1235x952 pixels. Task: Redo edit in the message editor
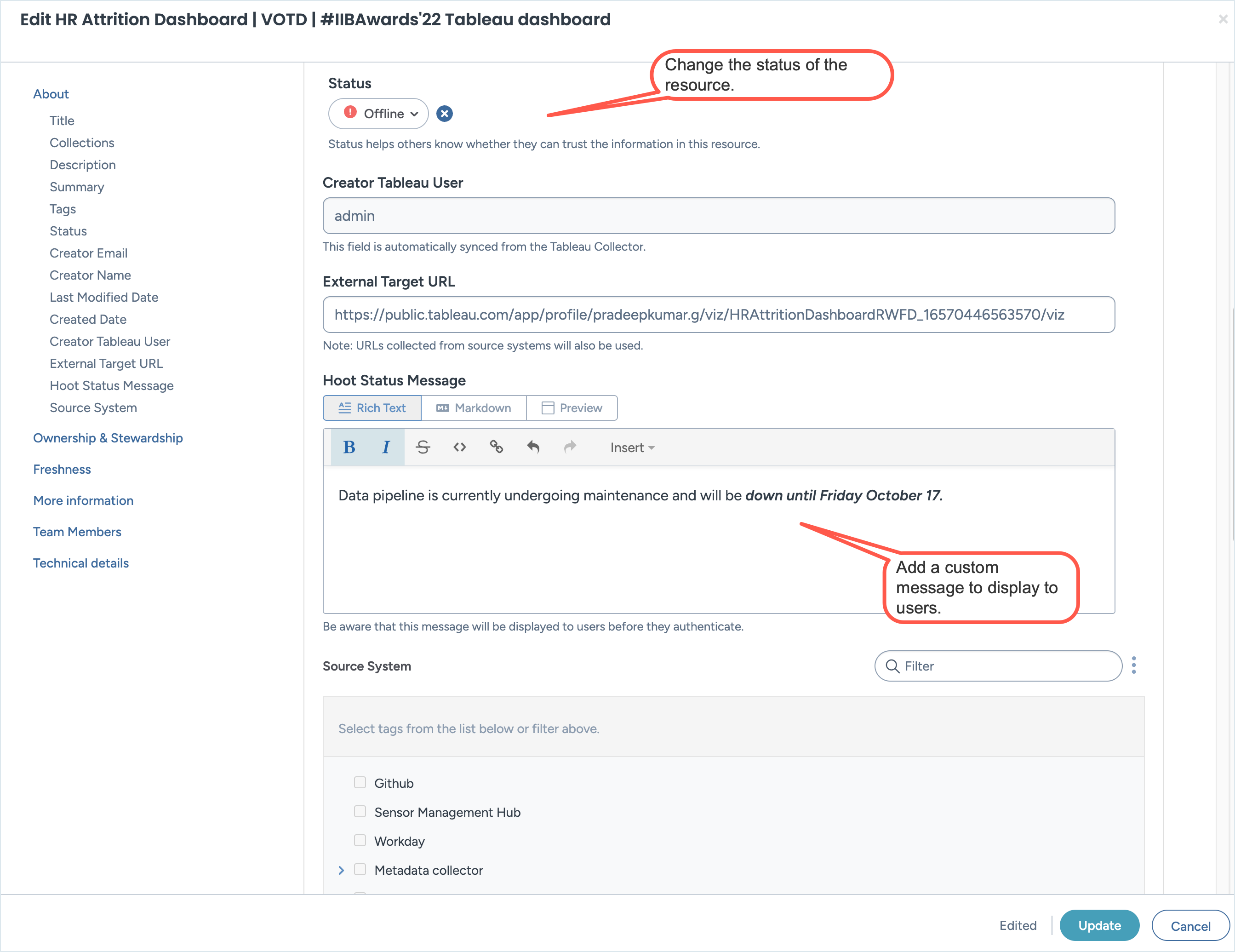click(x=569, y=447)
